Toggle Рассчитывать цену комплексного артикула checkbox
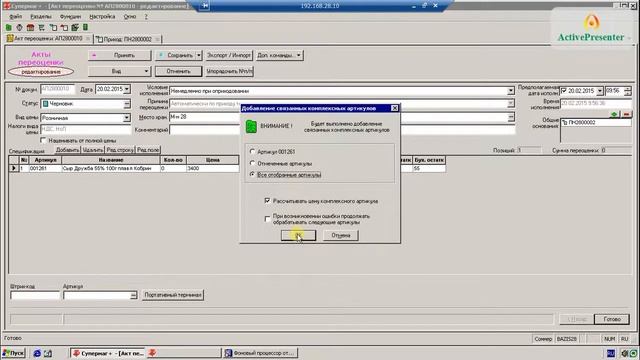640x360 pixels. coord(267,201)
